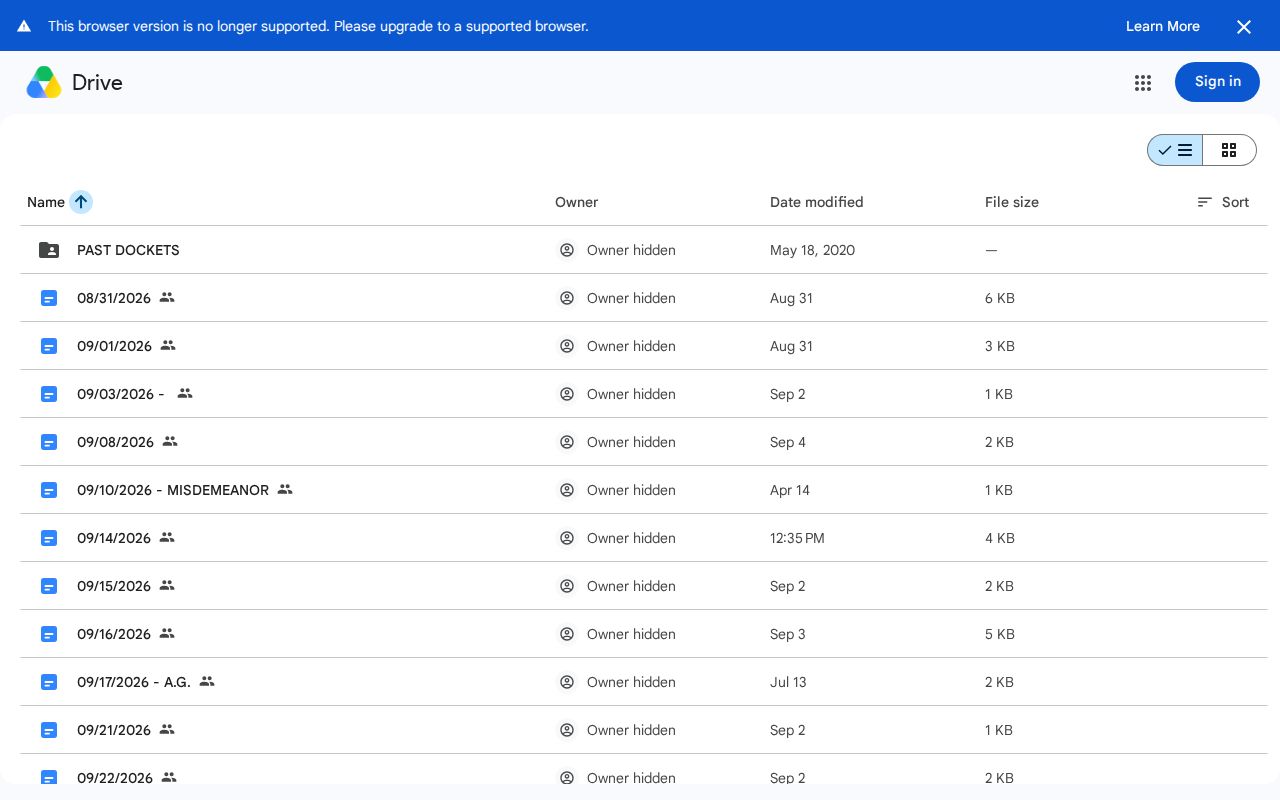Click the warning triangle icon in banner
The image size is (1280, 800).
coord(24,26)
